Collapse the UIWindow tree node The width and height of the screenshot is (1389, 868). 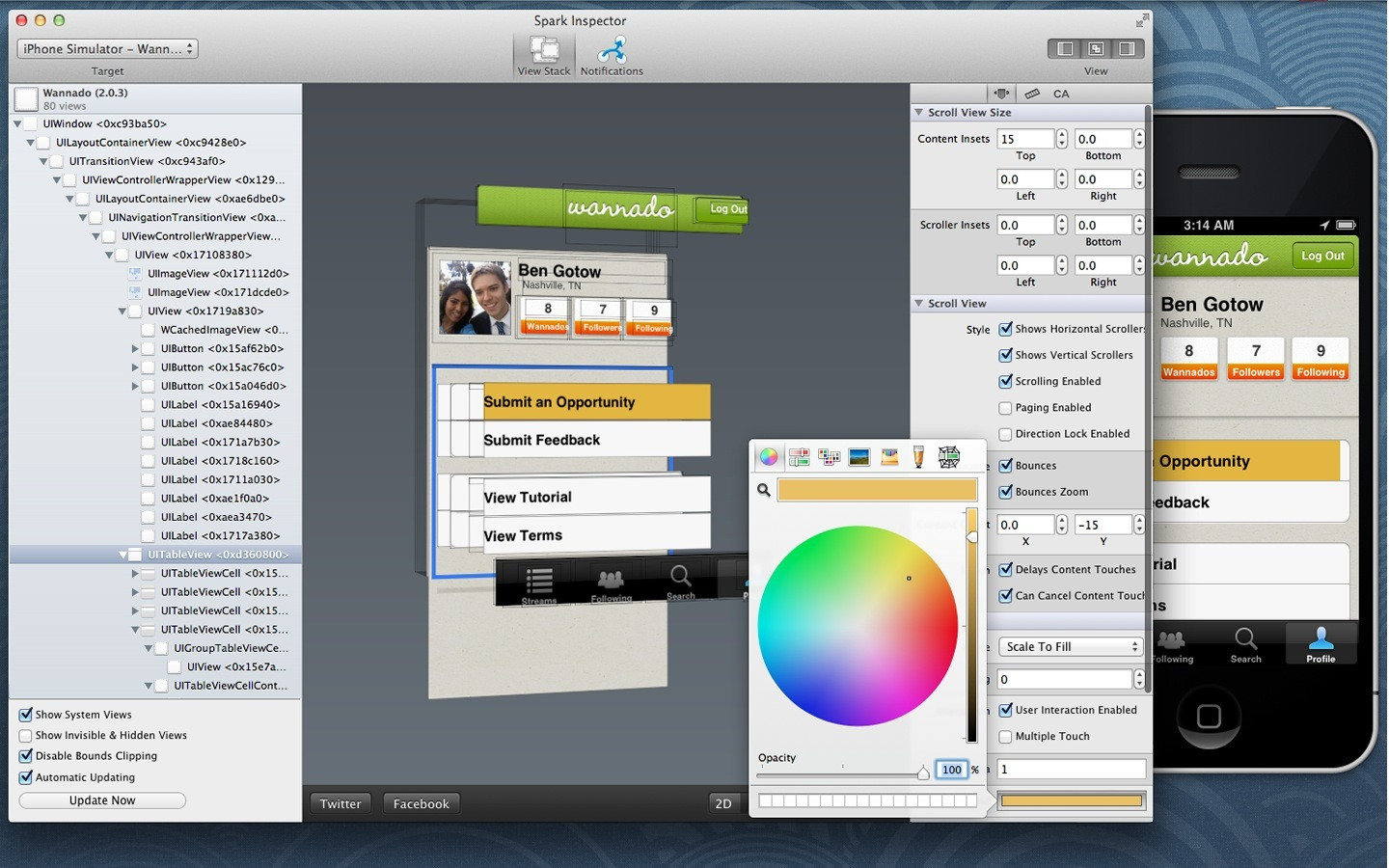[x=18, y=124]
